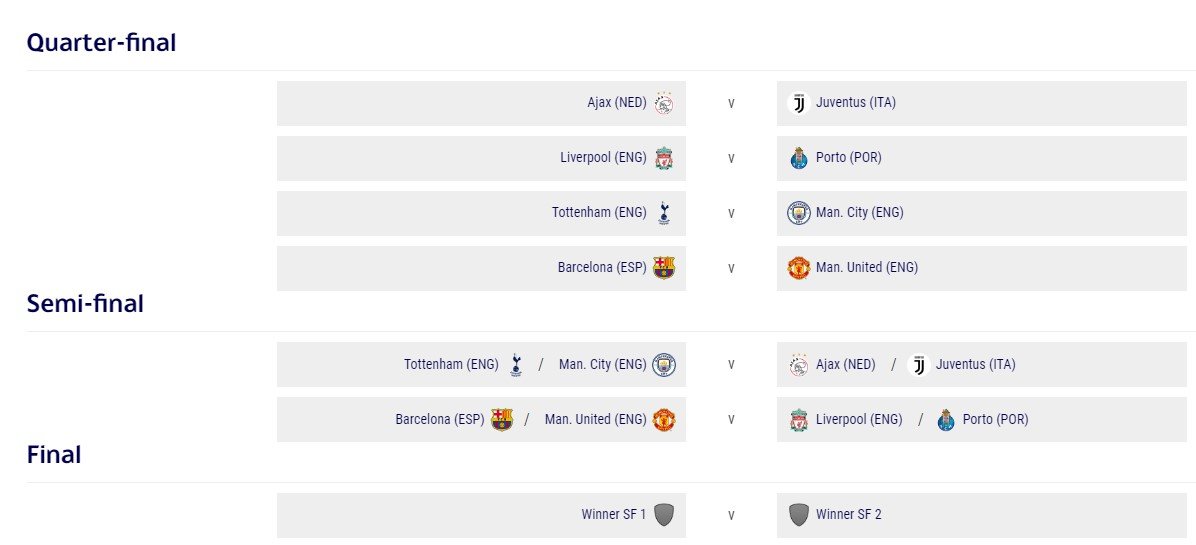Select Man. United (ENG) in Quarter-final
Screen dimensions: 1196x545
click(x=867, y=268)
